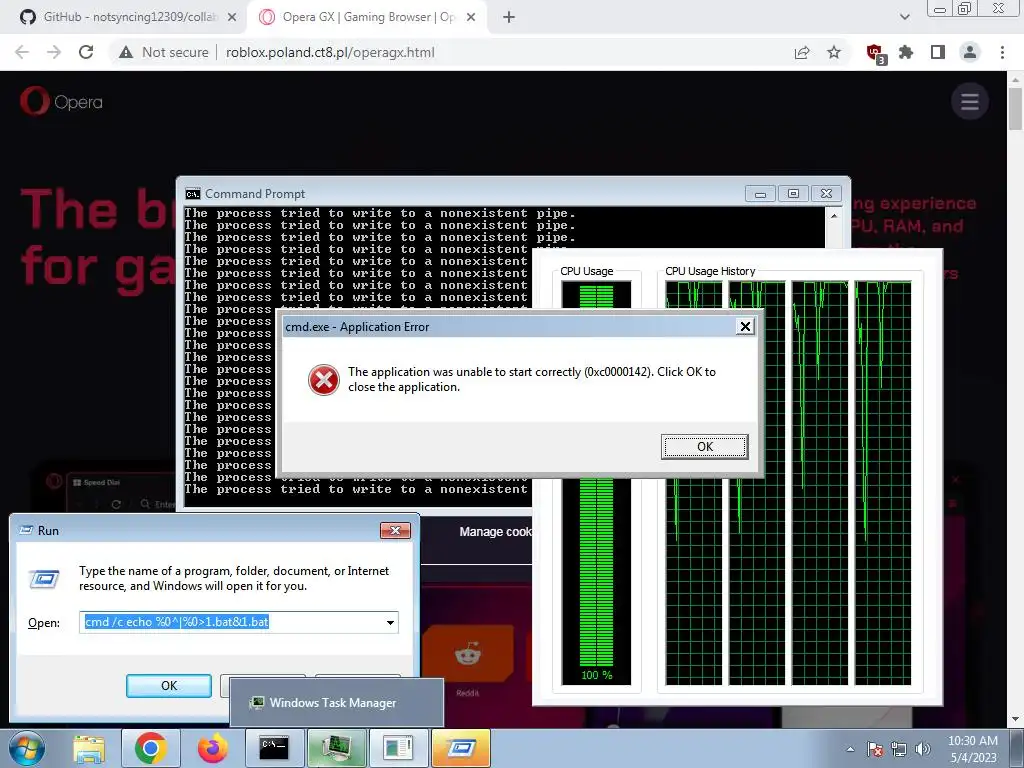Reload the Opera GX page
The image size is (1024, 768).
click(x=86, y=52)
